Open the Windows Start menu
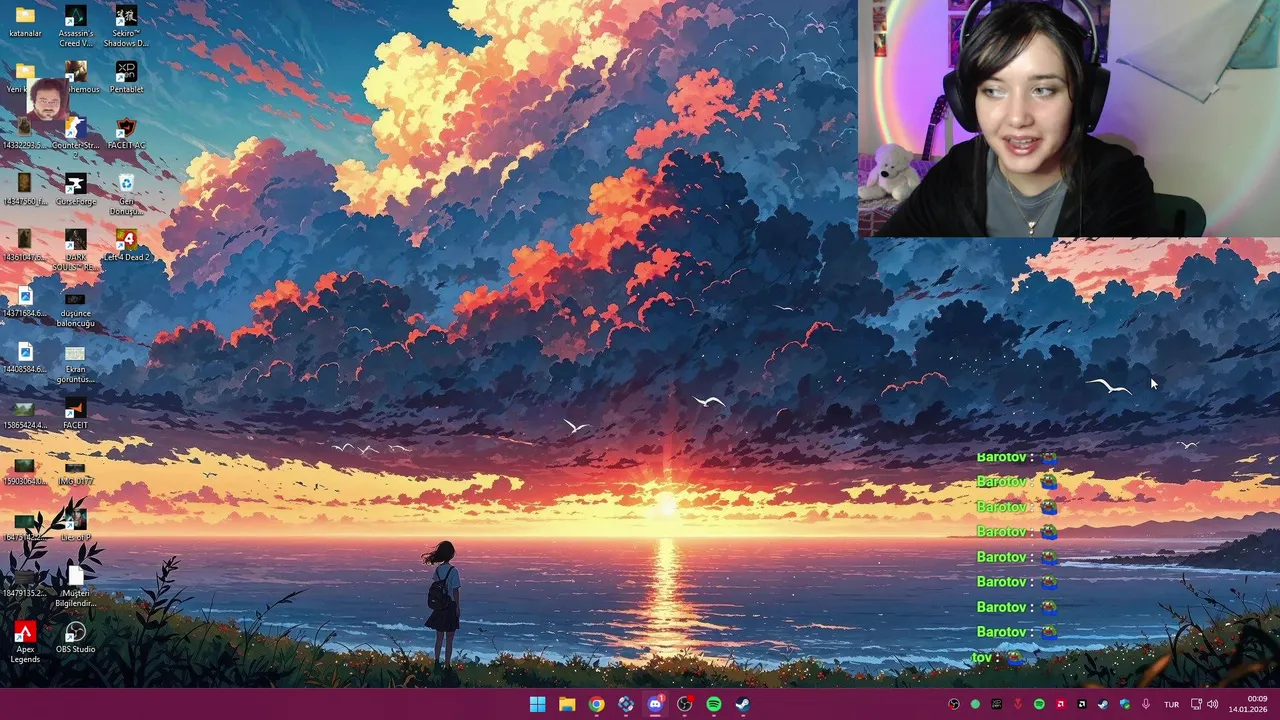This screenshot has width=1280, height=720. [x=537, y=704]
